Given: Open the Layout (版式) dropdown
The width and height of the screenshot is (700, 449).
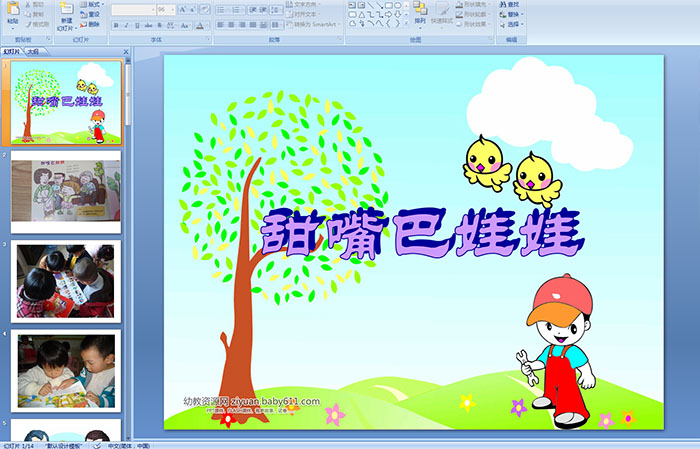Looking at the screenshot, I should click(92, 4).
